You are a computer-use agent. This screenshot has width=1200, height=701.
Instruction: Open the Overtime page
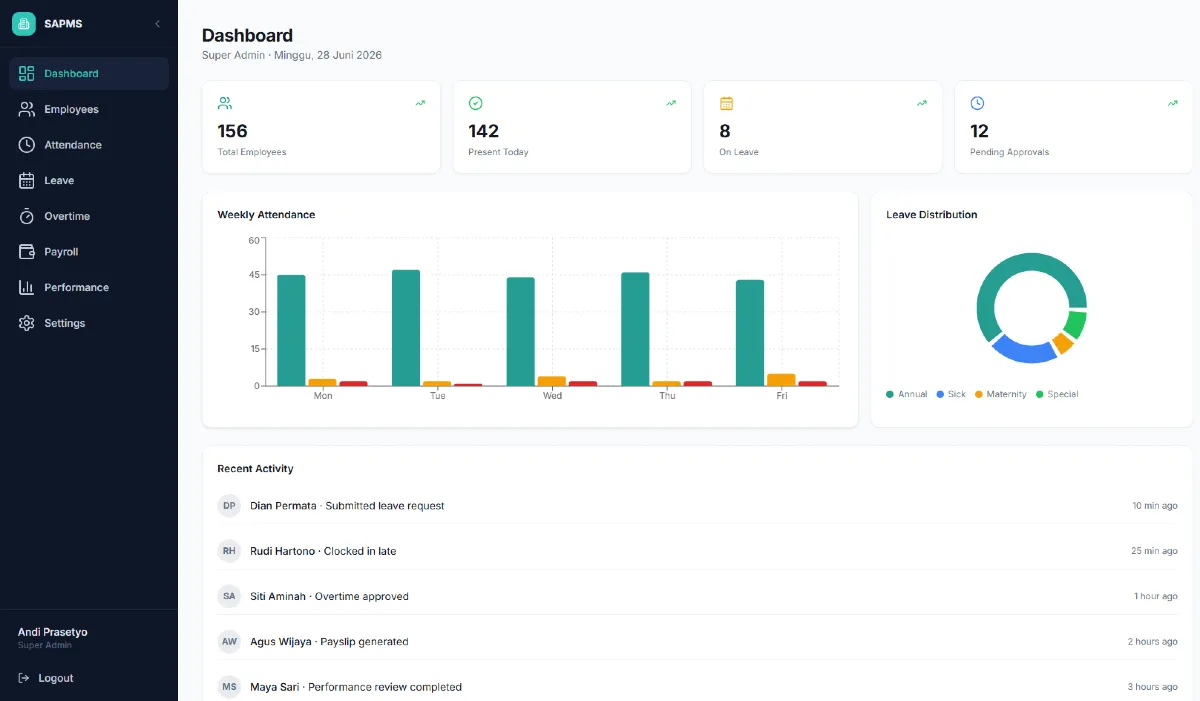89,216
